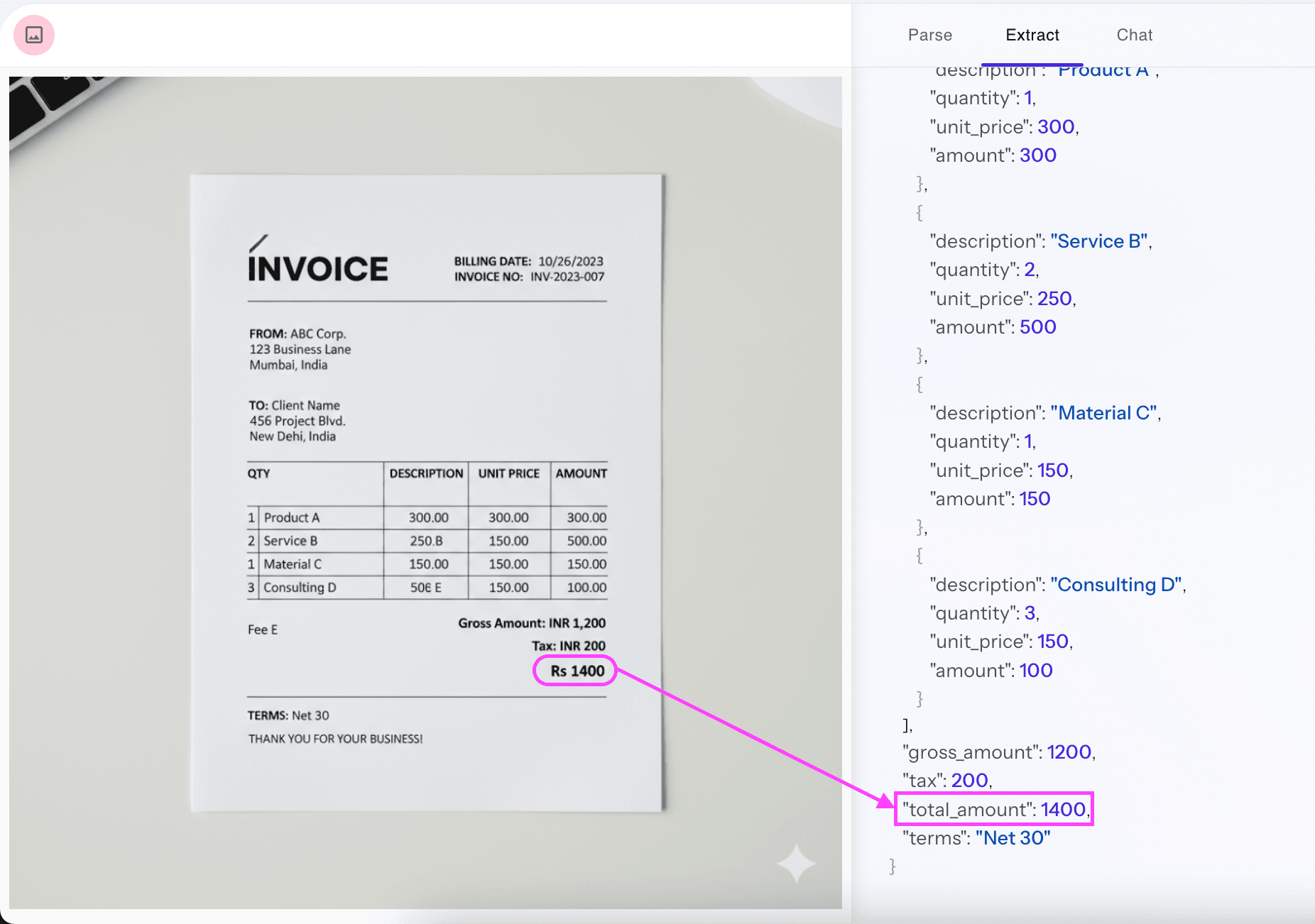Select the "Material C" description value
1315x924 pixels.
tap(1103, 413)
